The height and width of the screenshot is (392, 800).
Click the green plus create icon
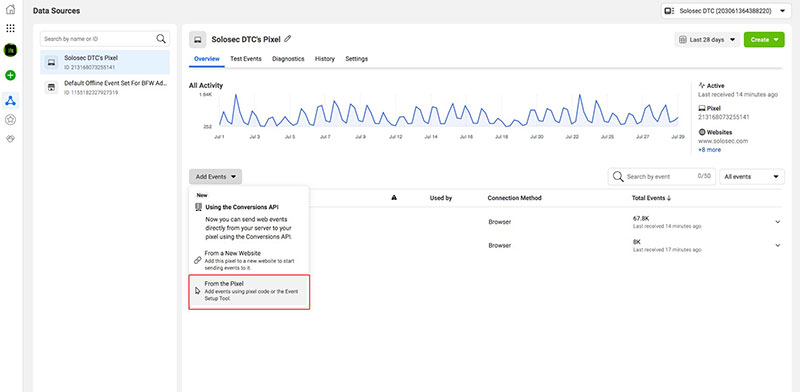click(x=10, y=76)
